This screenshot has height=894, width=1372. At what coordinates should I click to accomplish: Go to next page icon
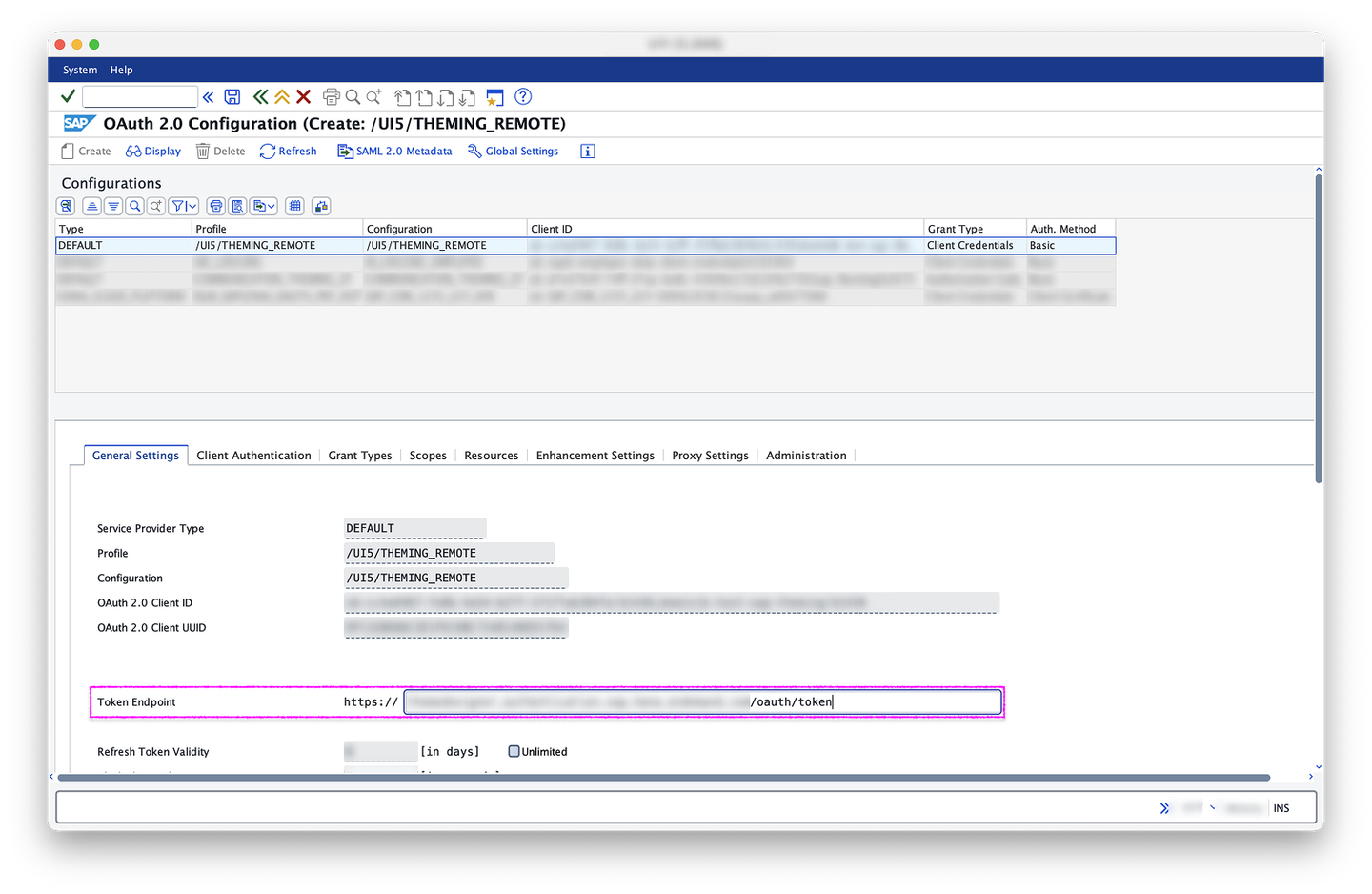tap(446, 97)
